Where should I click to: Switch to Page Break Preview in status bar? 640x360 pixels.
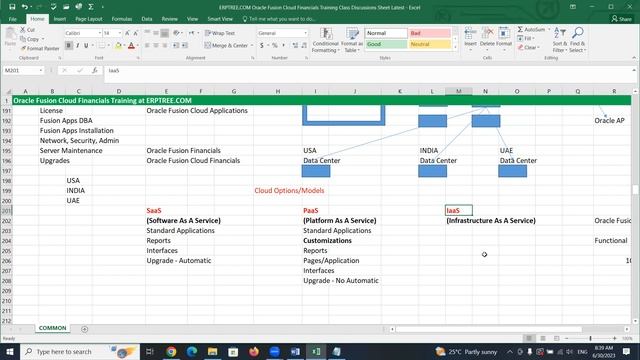pyautogui.click(x=556, y=338)
